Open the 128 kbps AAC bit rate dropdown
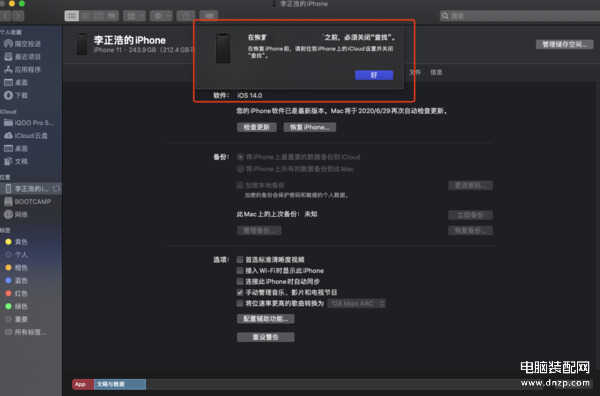Screen dimensions: 600x396 (x=357, y=303)
